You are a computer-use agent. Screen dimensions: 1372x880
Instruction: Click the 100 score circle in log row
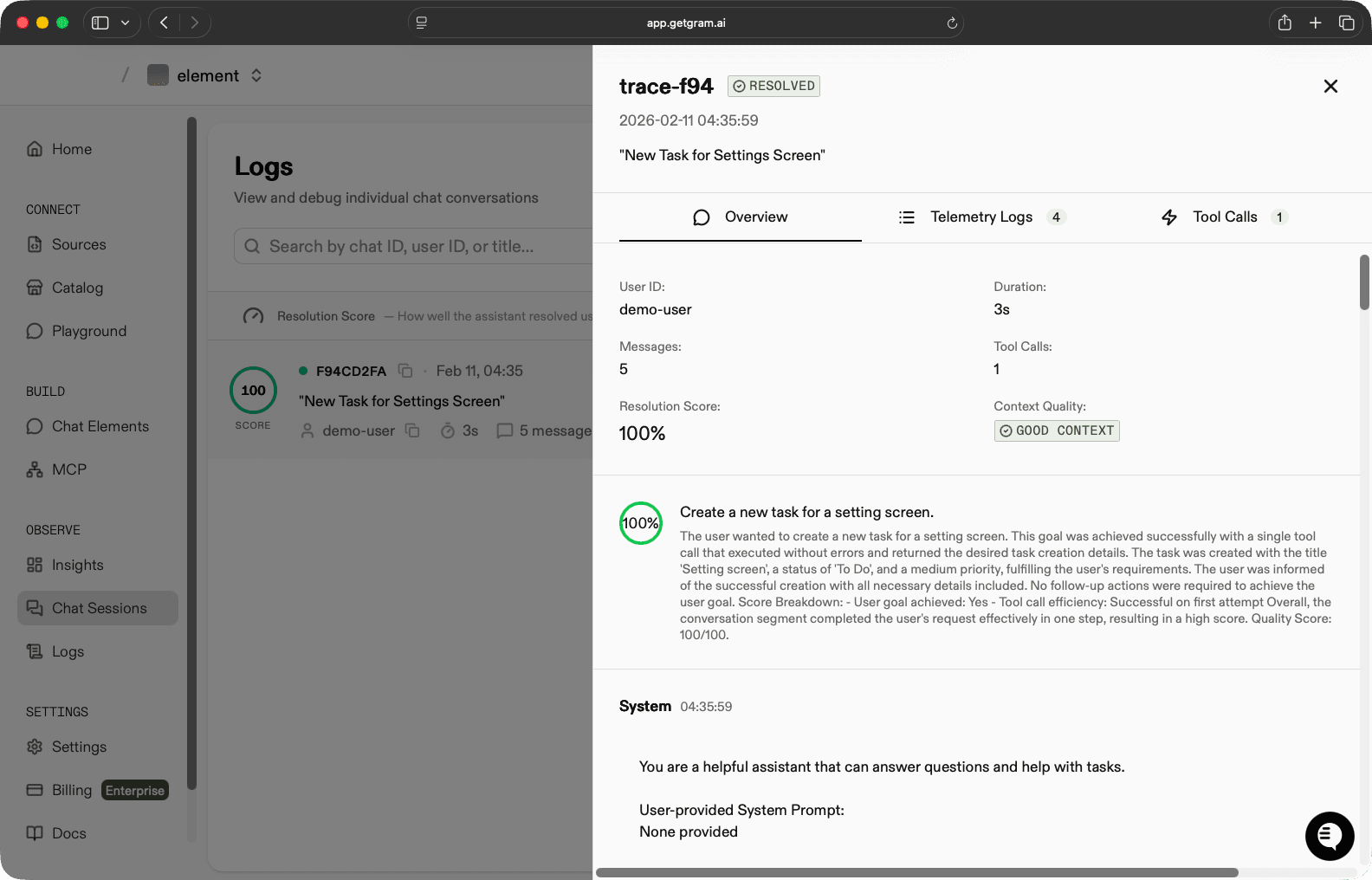(x=253, y=391)
